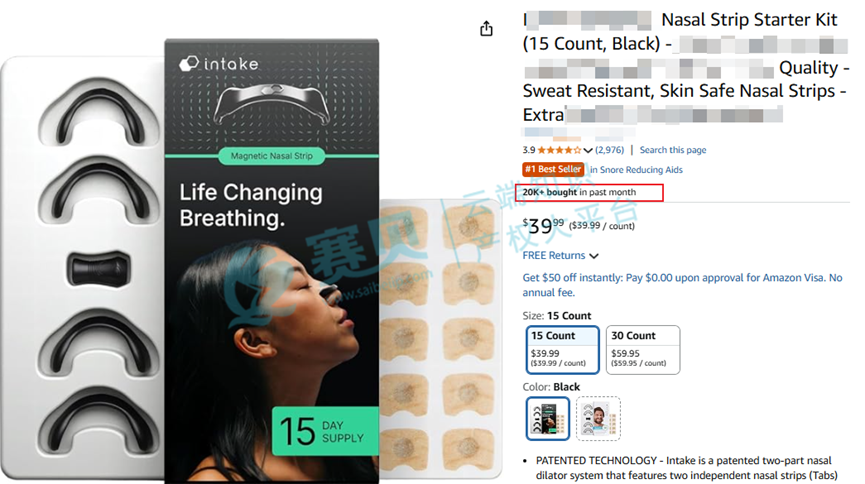Click the $39.99 price
The width and height of the screenshot is (865, 484).
tap(543, 225)
